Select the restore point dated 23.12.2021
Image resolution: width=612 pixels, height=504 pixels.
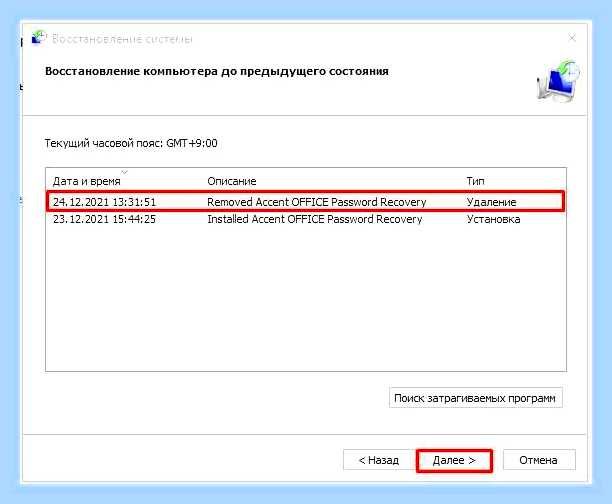click(x=306, y=219)
